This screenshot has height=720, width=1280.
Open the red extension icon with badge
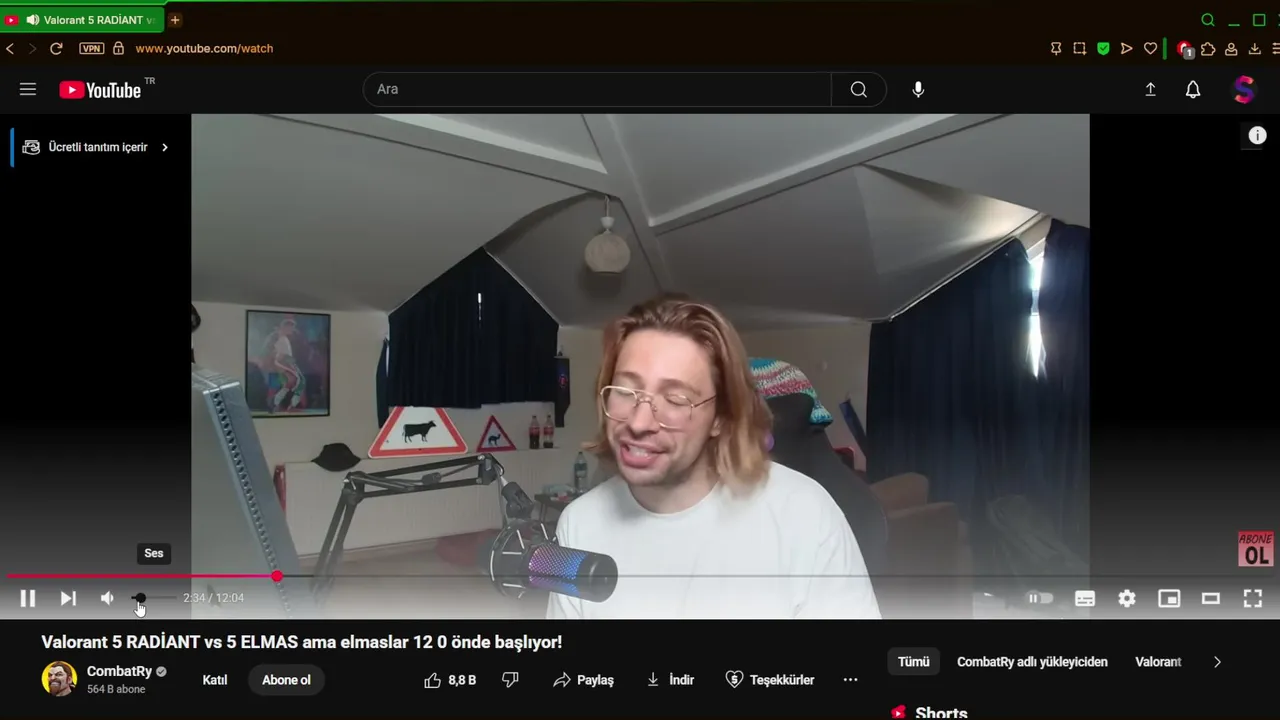pyautogui.click(x=1185, y=49)
